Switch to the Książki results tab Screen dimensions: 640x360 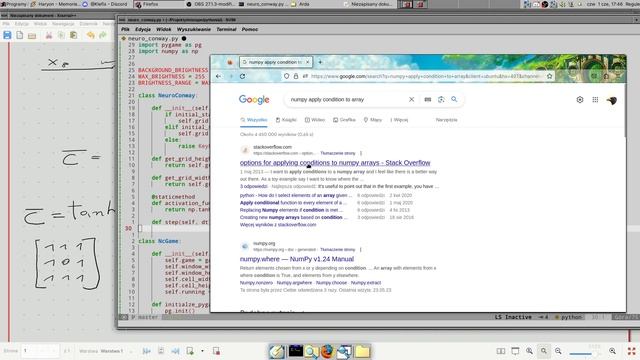pos(286,120)
